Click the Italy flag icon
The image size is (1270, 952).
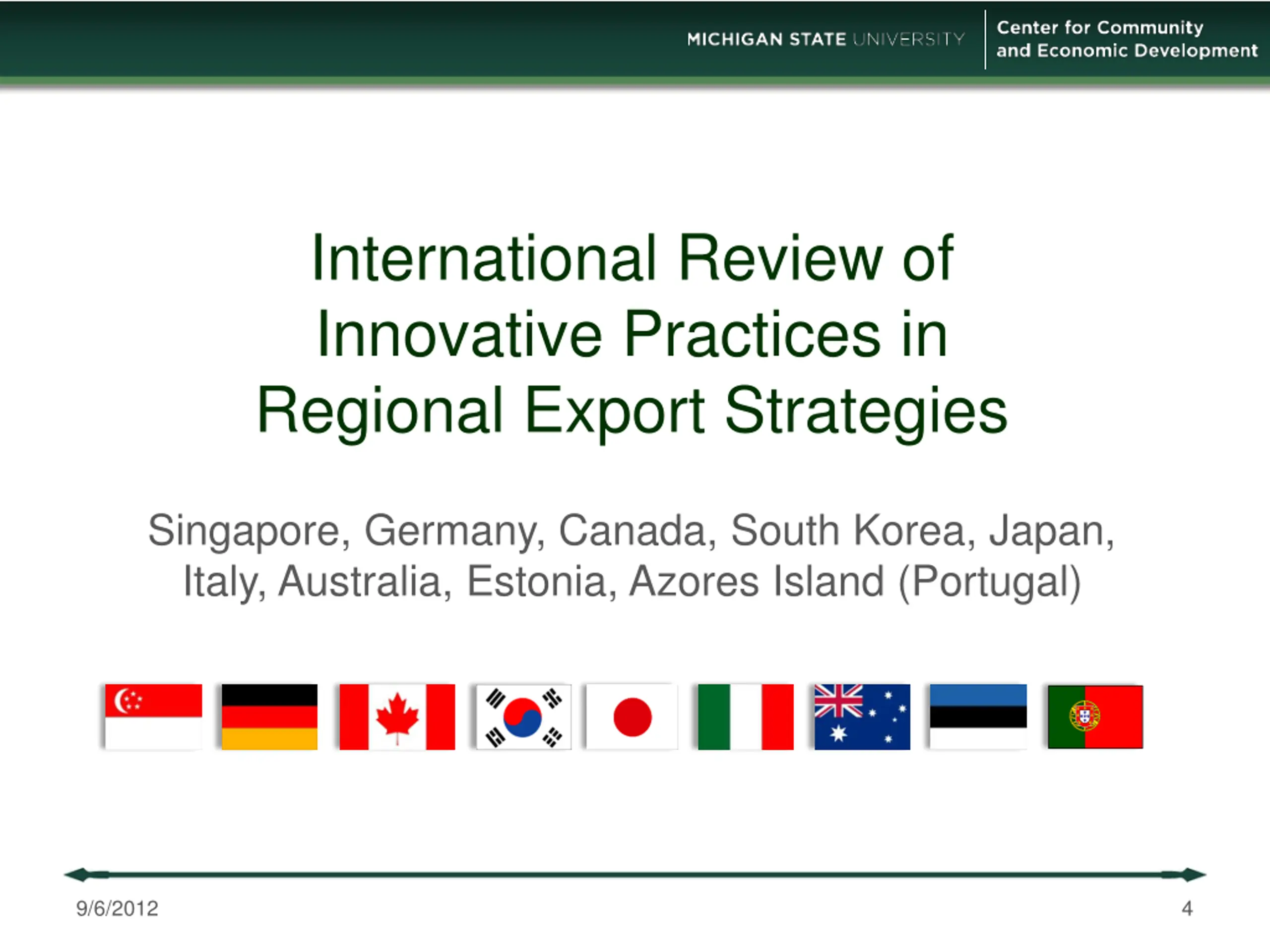click(745, 716)
